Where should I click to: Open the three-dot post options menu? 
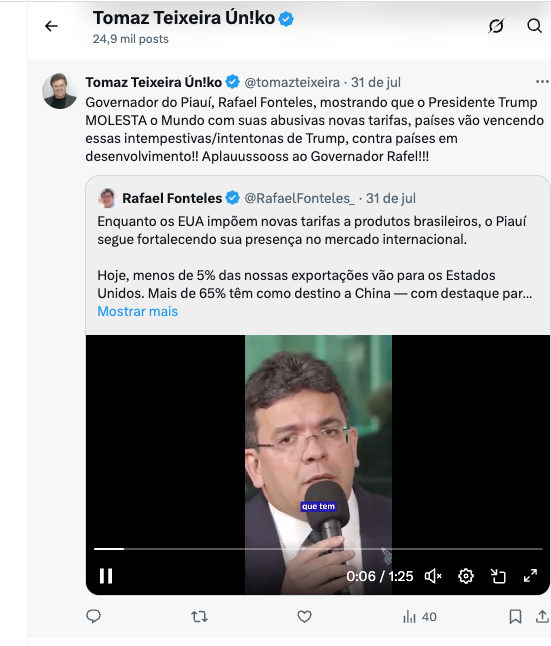(x=542, y=82)
